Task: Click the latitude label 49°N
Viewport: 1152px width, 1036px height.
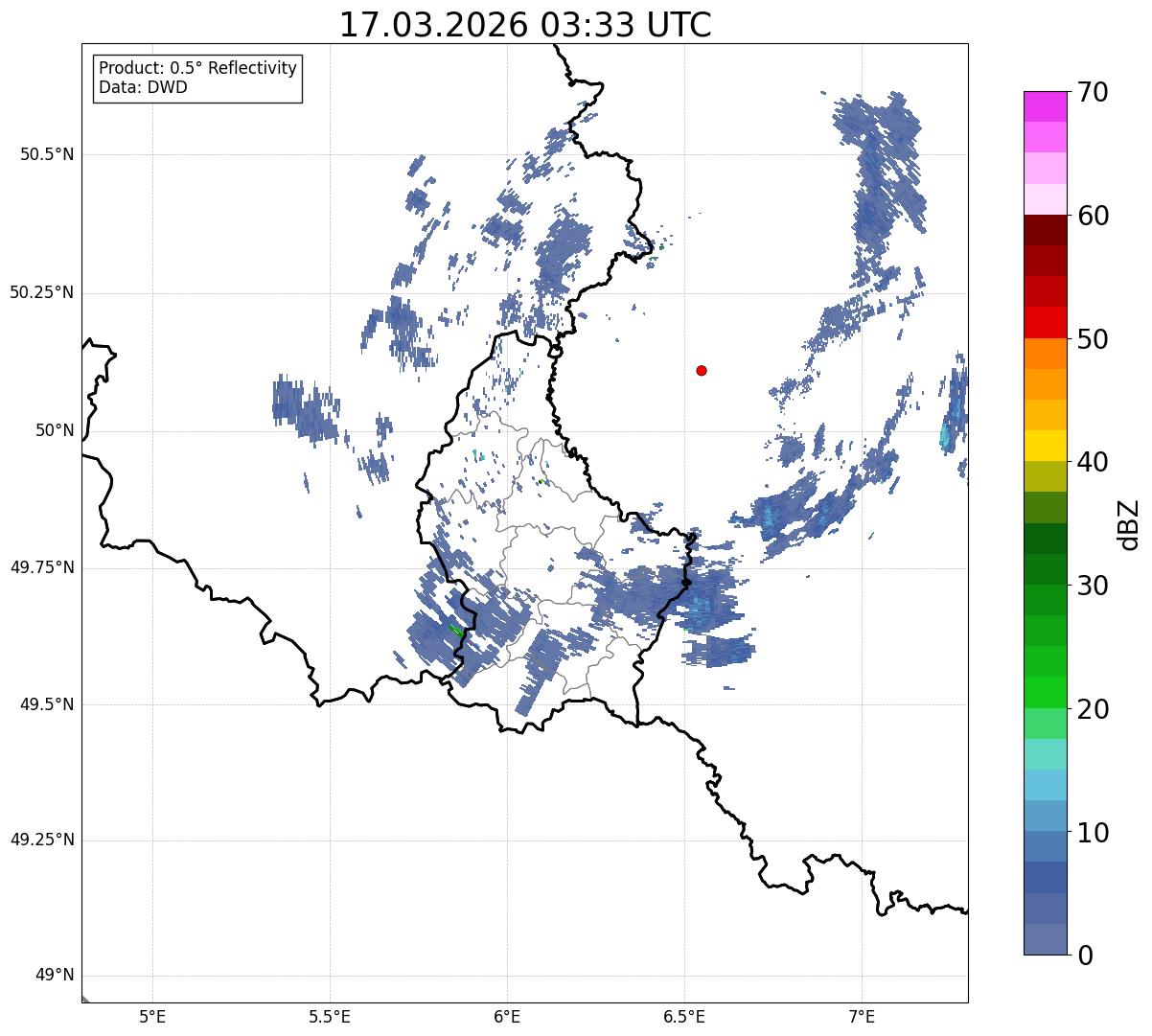Action: click(x=55, y=976)
